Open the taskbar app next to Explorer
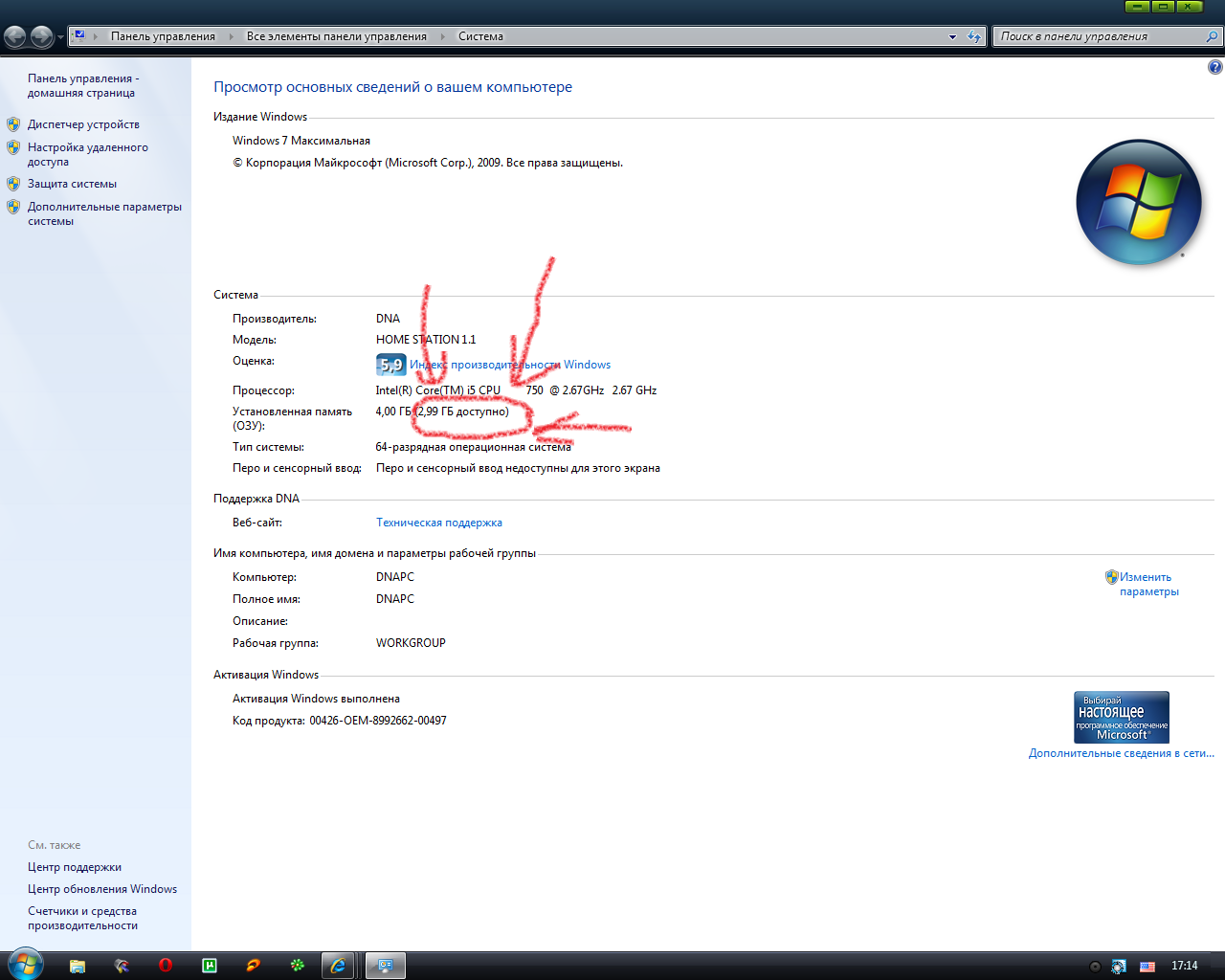Screen dimensions: 1225x980 click(x=122, y=966)
